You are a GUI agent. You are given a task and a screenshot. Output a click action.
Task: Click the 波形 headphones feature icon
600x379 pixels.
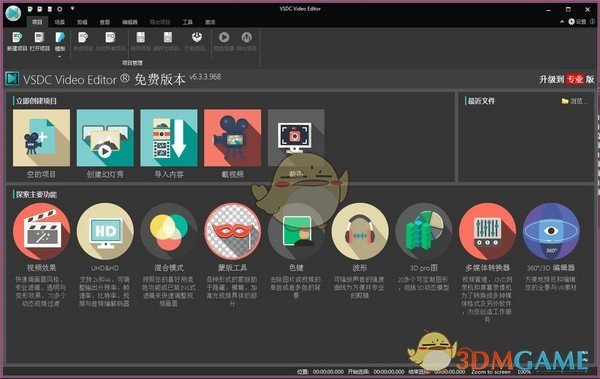coord(360,231)
